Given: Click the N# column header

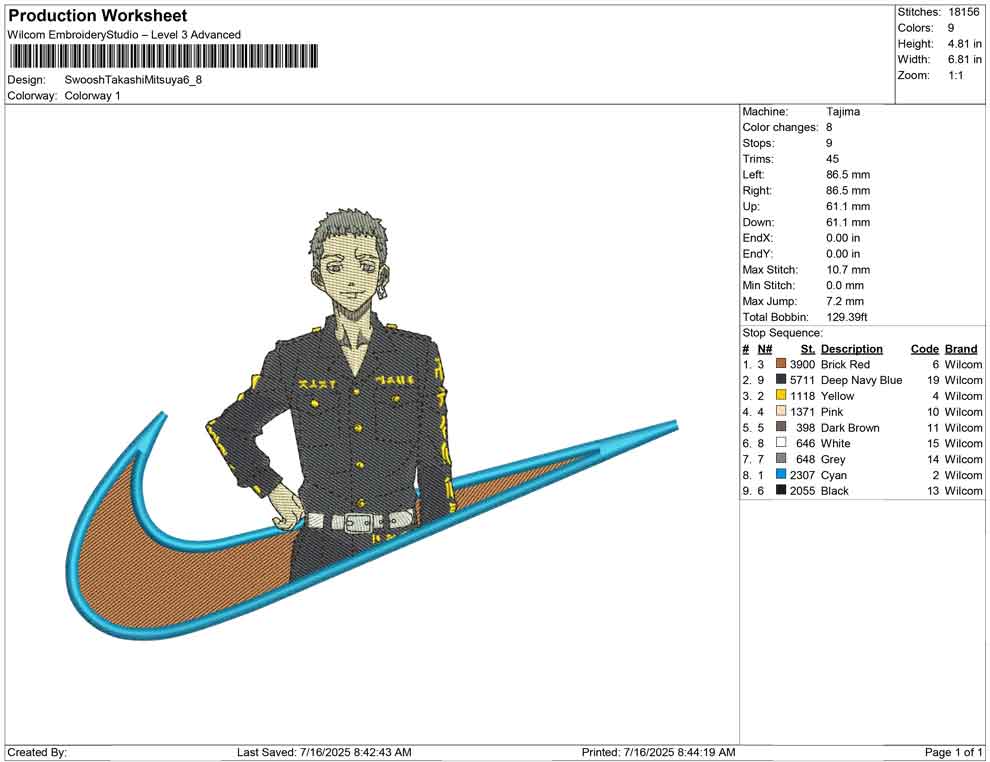Looking at the screenshot, I should [x=765, y=348].
